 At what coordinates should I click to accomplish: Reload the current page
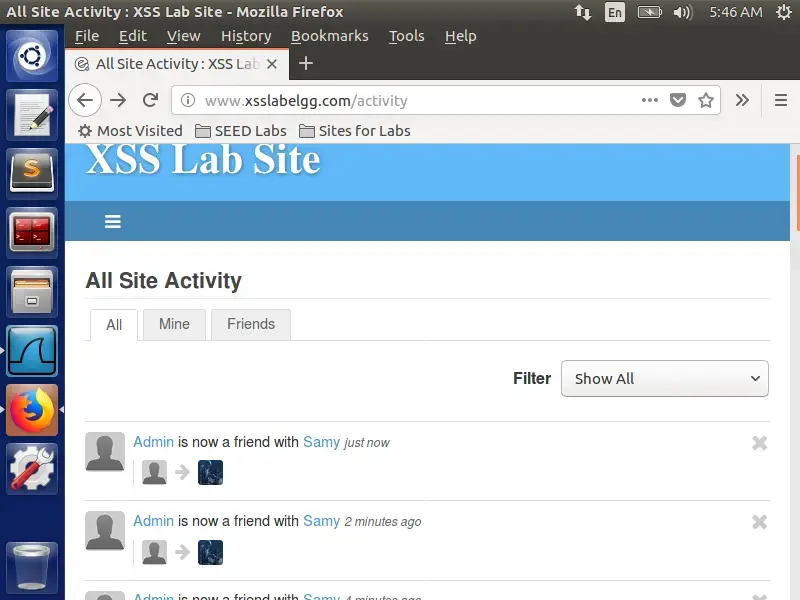[x=151, y=100]
